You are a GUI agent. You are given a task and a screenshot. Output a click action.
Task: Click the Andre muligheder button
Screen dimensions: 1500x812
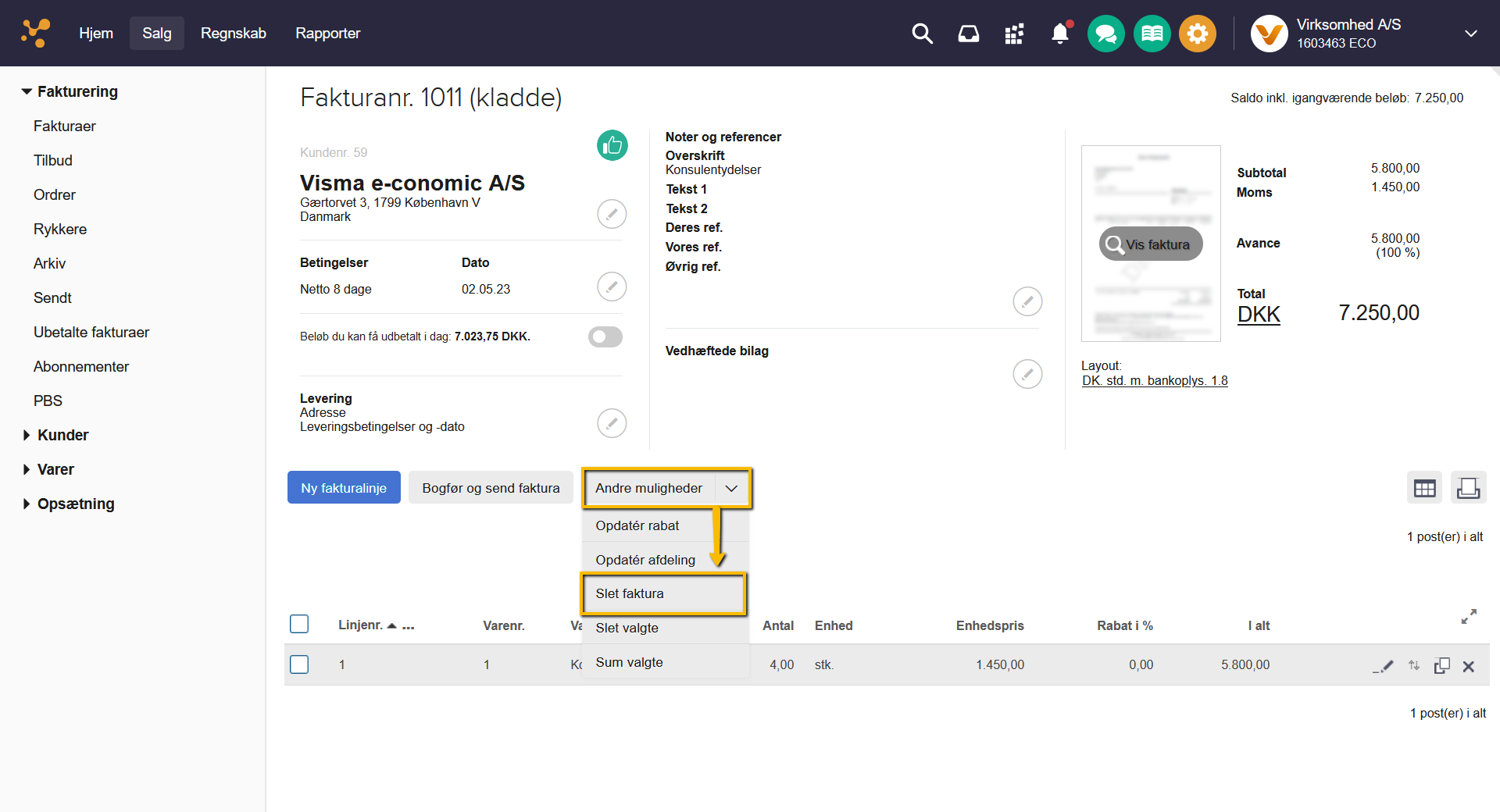click(649, 488)
